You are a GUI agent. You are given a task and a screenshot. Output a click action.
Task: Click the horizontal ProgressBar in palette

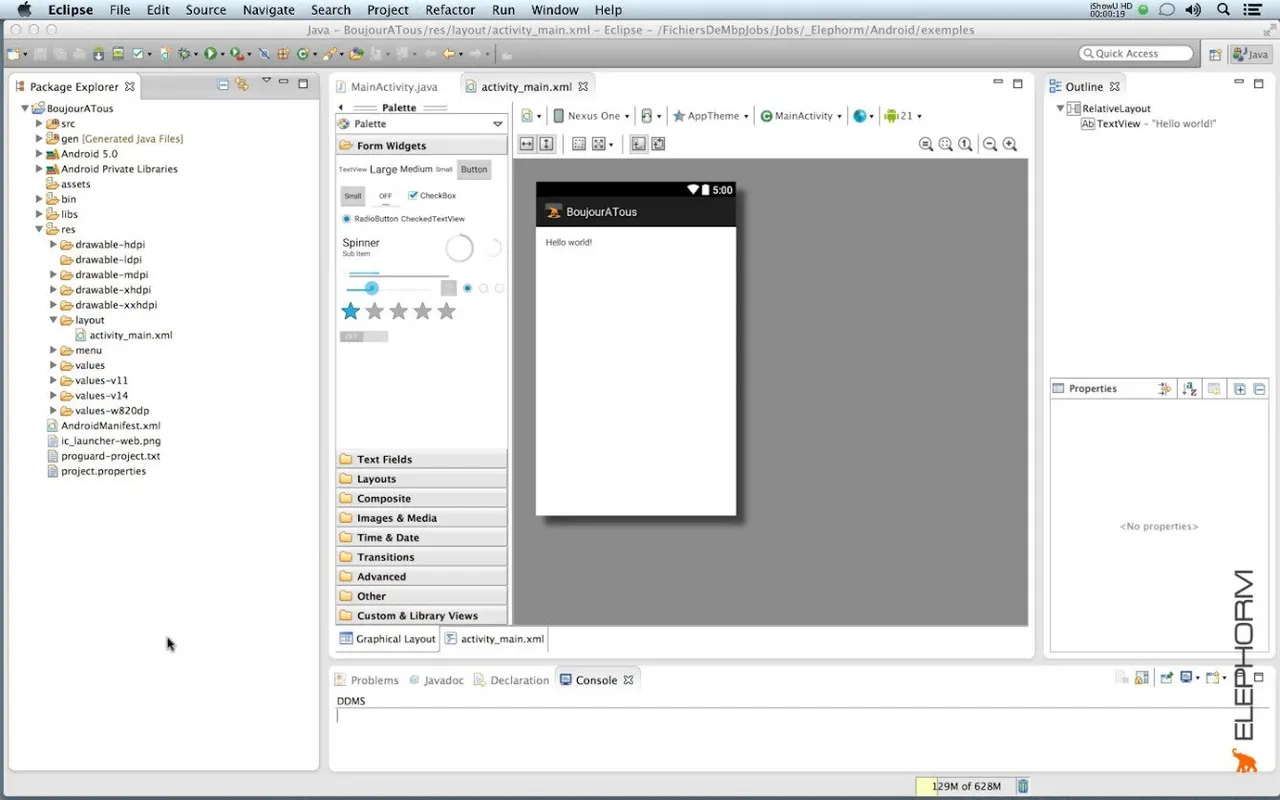[397, 273]
